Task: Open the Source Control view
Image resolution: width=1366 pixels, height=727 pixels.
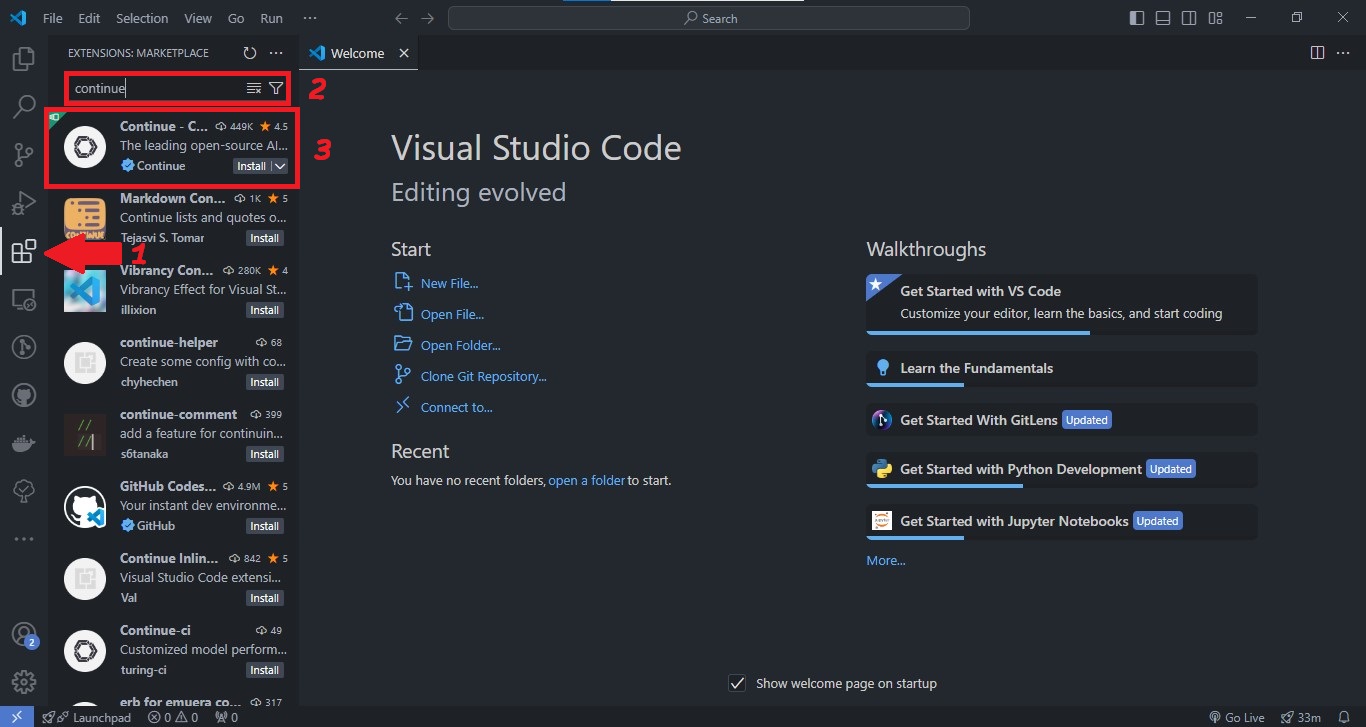Action: pos(24,154)
